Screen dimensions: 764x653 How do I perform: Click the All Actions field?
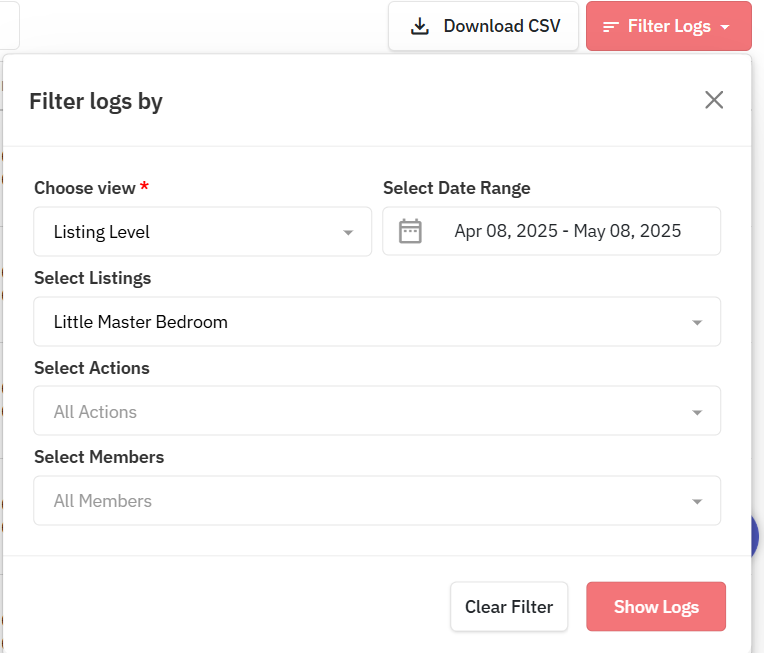377,411
